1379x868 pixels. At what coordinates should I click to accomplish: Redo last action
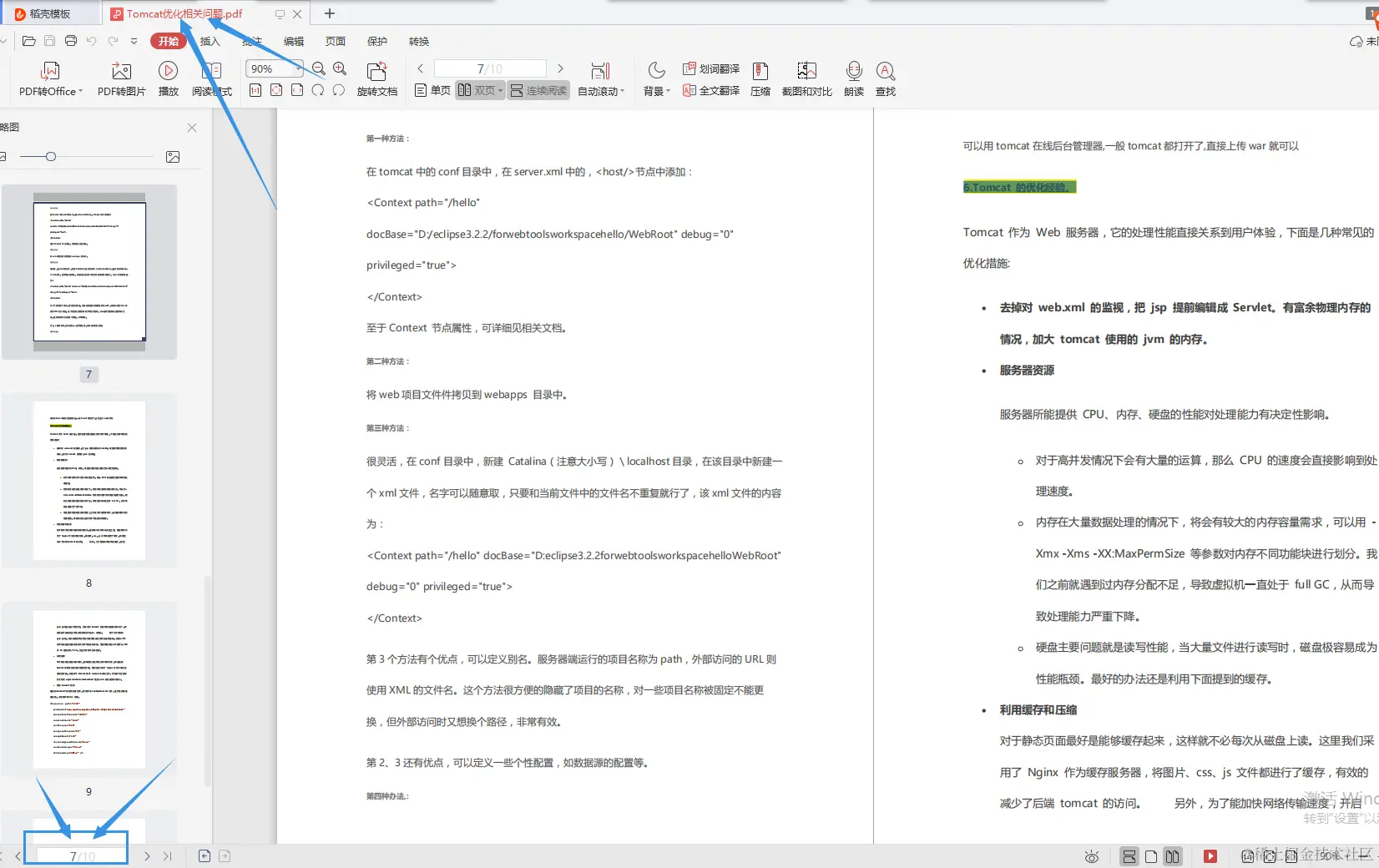click(113, 41)
